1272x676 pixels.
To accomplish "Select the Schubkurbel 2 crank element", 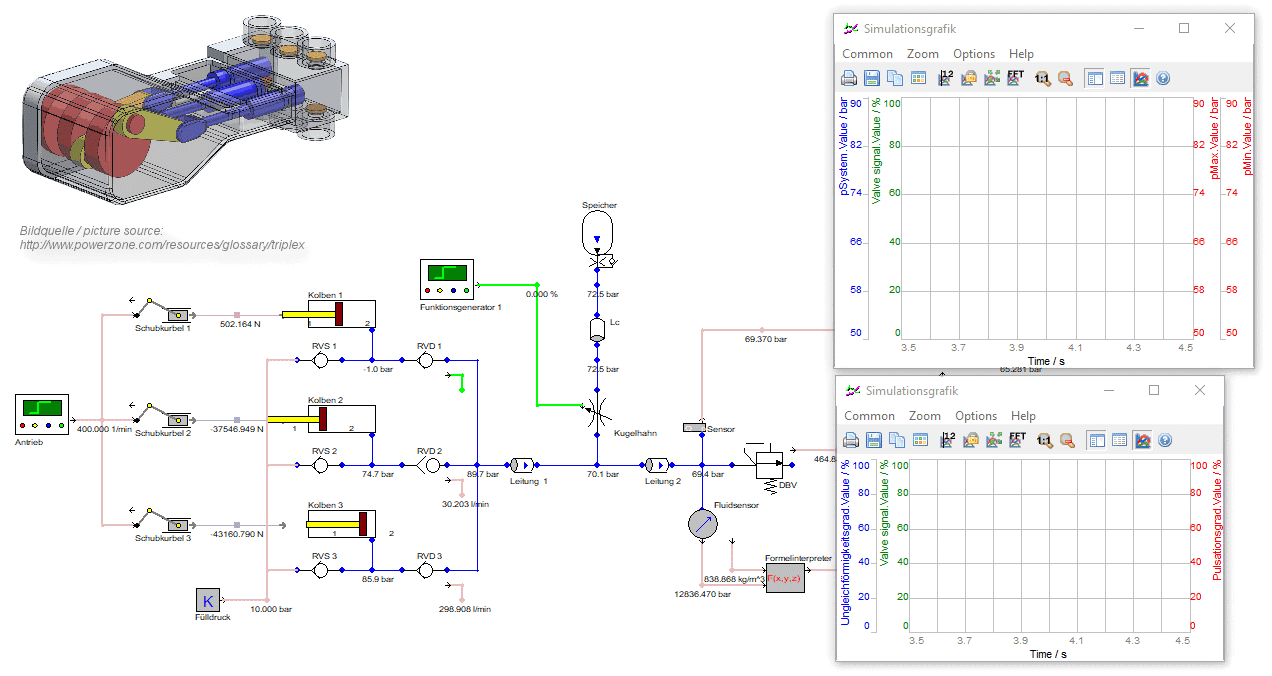I will click(x=162, y=416).
